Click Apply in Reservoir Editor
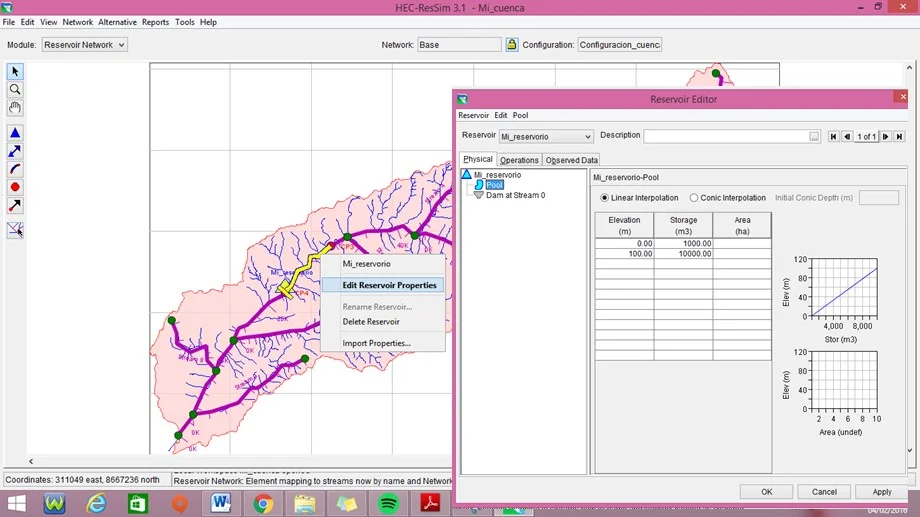920x517 pixels. pyautogui.click(x=882, y=492)
